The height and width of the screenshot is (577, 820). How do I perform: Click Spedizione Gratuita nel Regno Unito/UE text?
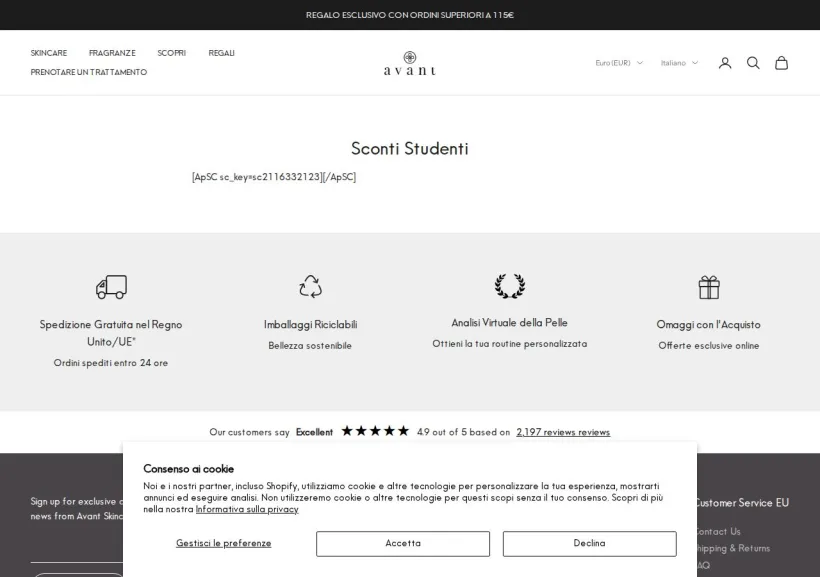click(111, 333)
